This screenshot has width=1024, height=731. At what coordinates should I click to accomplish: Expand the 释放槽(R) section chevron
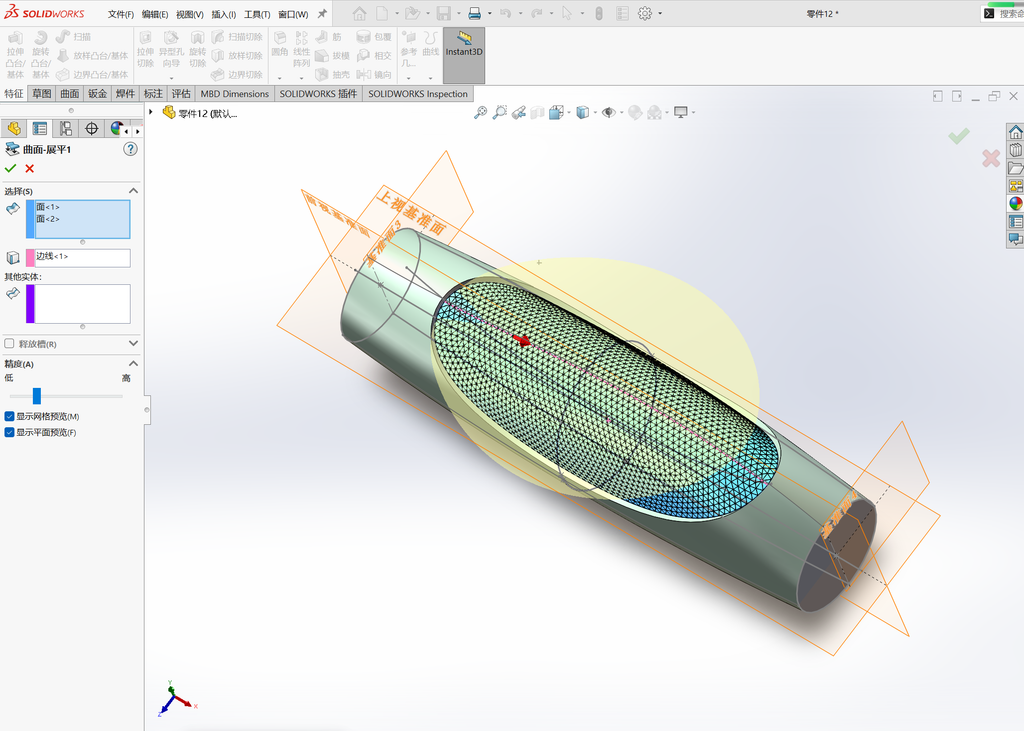coord(133,344)
